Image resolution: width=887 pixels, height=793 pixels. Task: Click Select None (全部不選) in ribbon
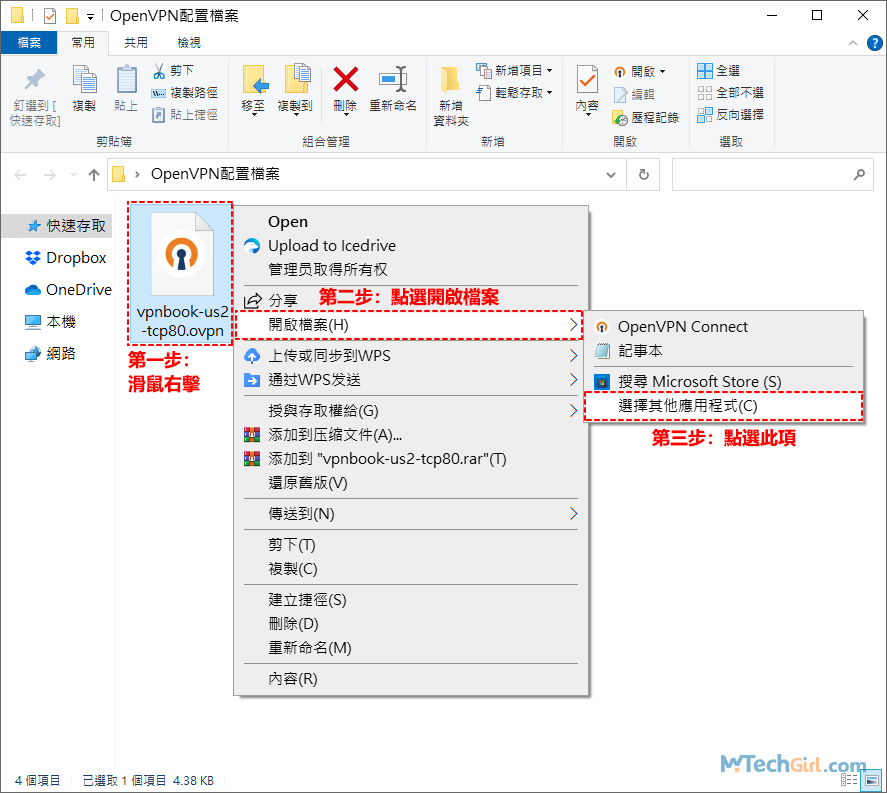click(x=705, y=93)
